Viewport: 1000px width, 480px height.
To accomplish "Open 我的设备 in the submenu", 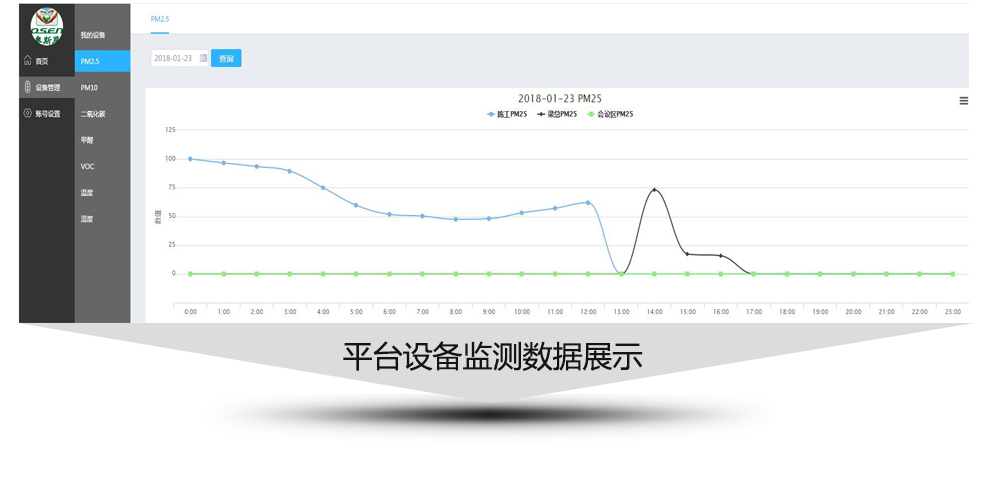I will coord(93,35).
